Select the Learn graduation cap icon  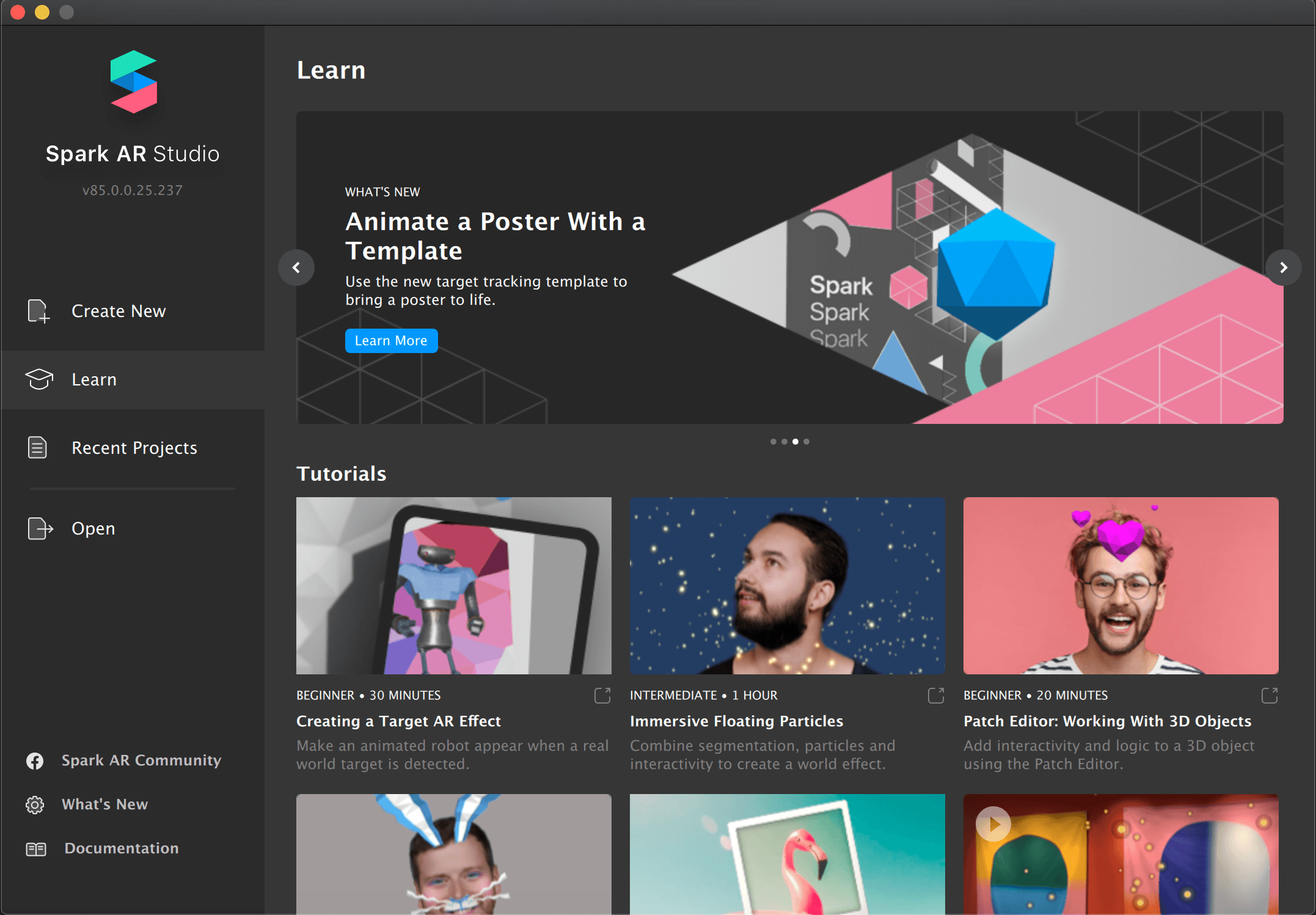pyautogui.click(x=38, y=379)
